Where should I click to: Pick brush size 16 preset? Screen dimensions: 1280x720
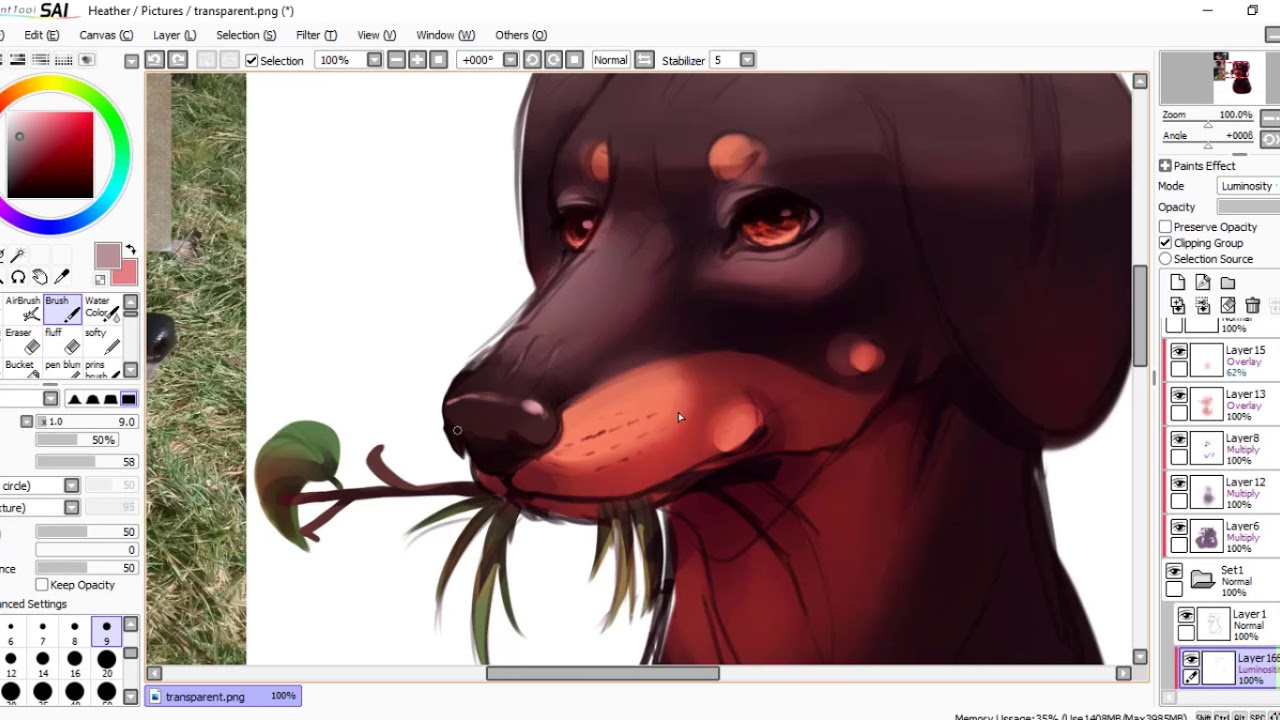pyautogui.click(x=74, y=664)
